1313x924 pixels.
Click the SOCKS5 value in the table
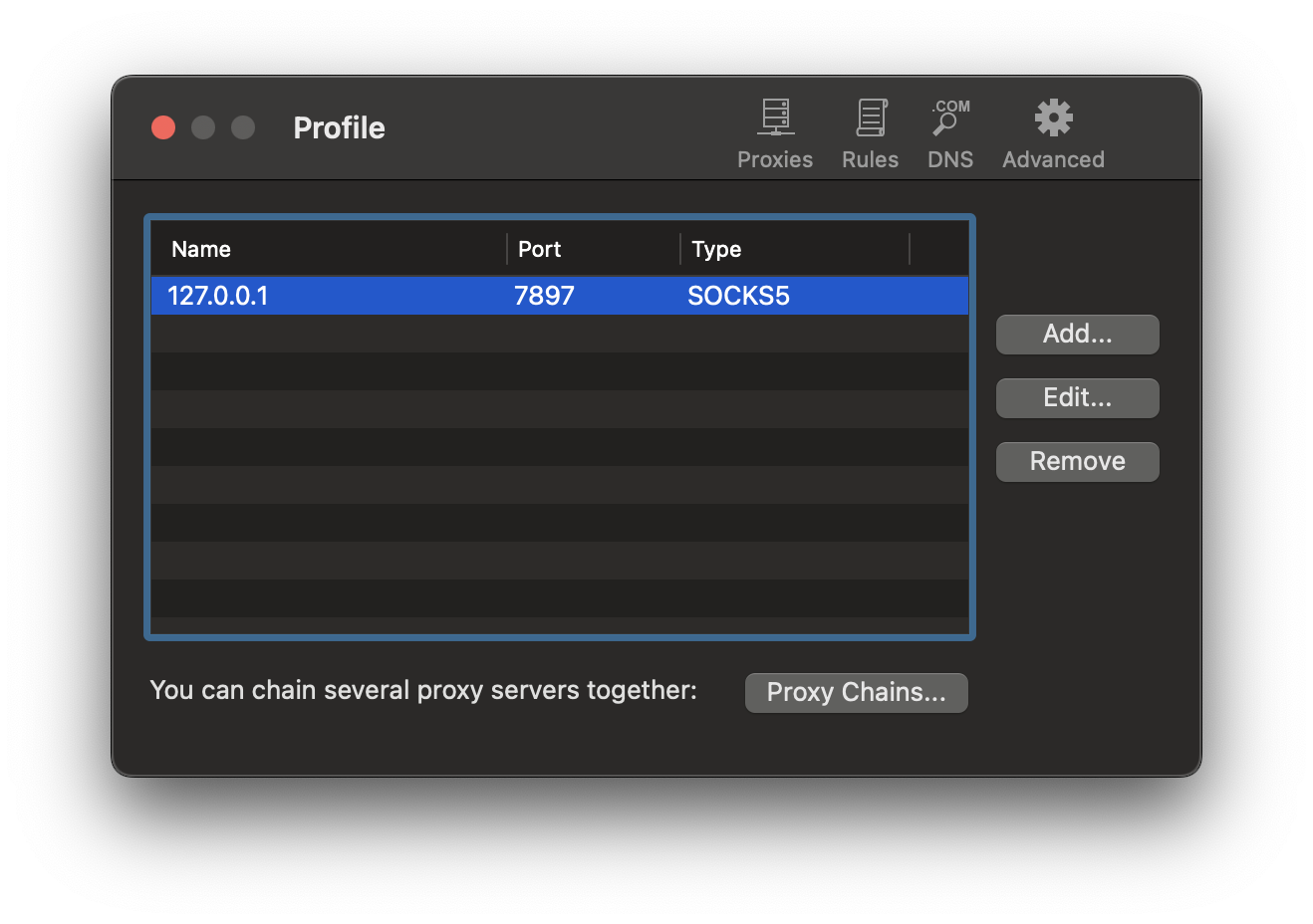tap(738, 295)
